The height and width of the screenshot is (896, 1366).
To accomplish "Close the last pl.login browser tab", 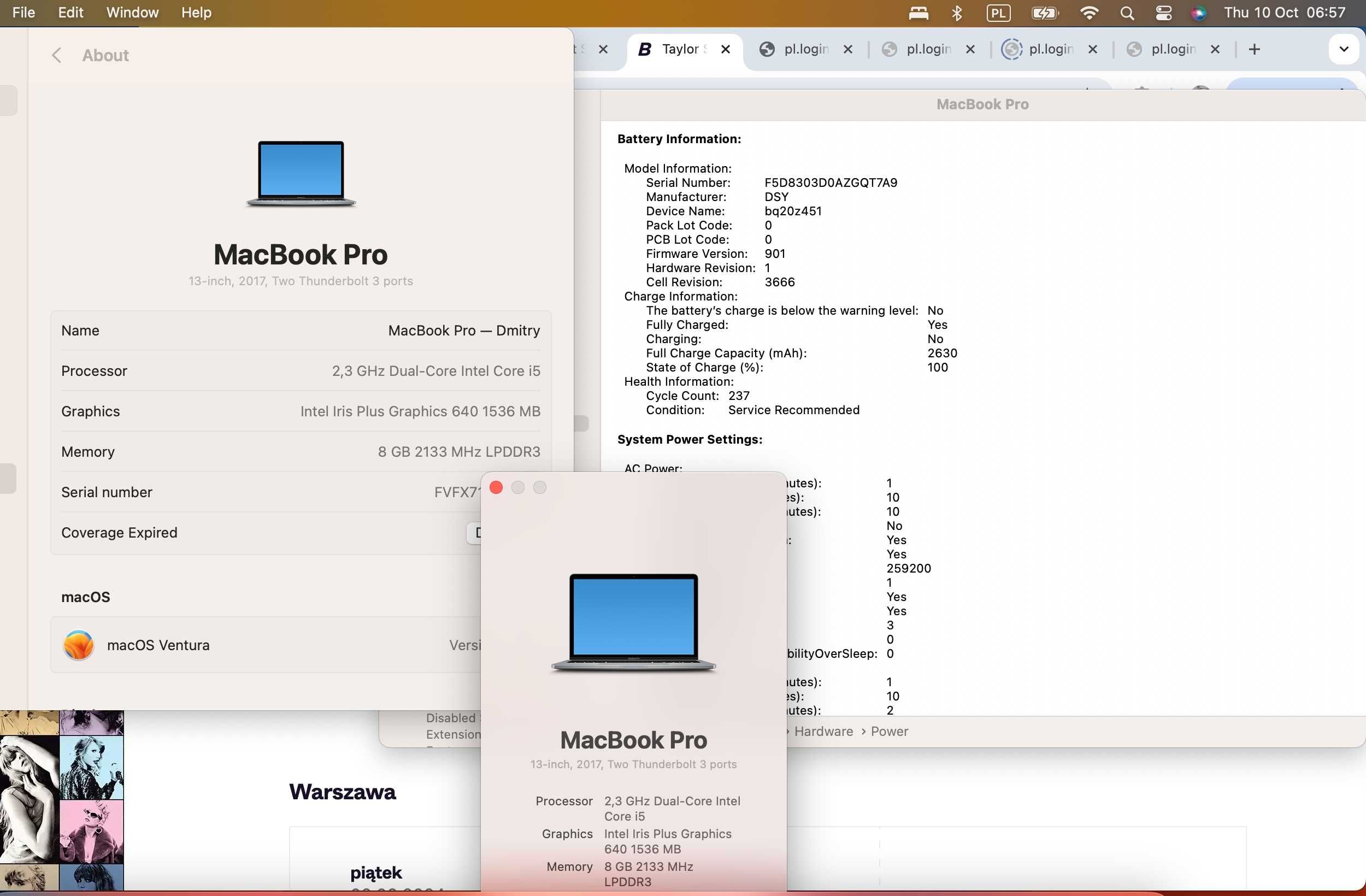I will (x=1215, y=49).
